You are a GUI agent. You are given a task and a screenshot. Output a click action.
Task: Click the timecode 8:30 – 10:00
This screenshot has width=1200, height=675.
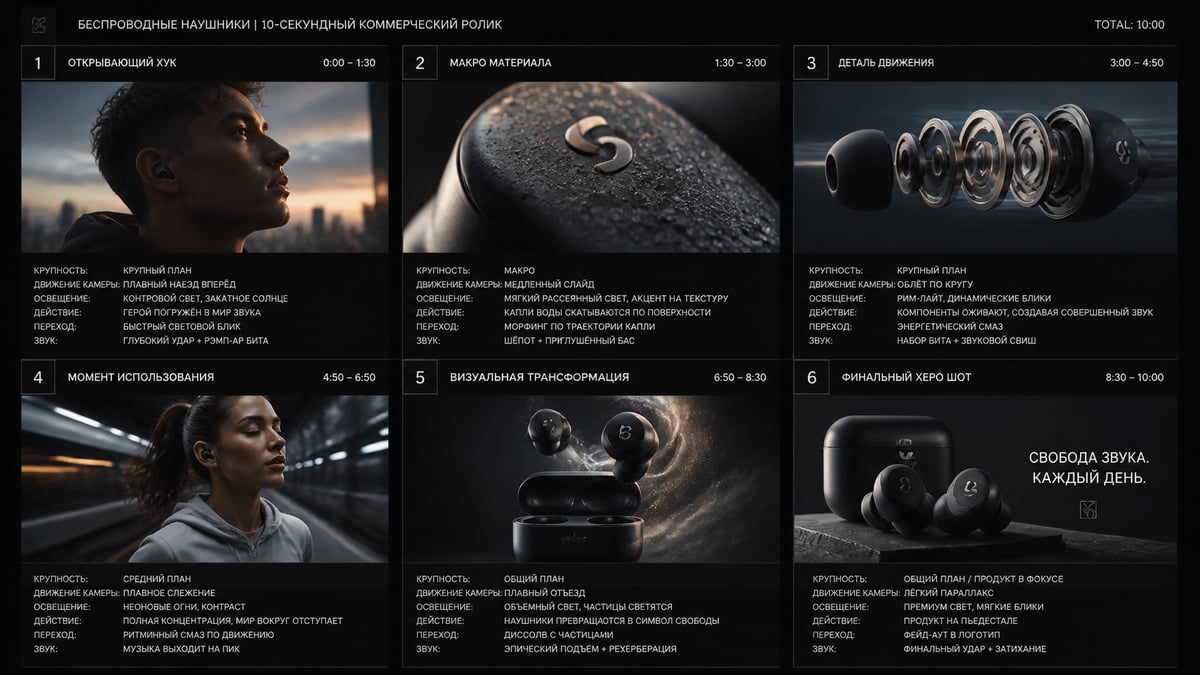coord(1135,377)
